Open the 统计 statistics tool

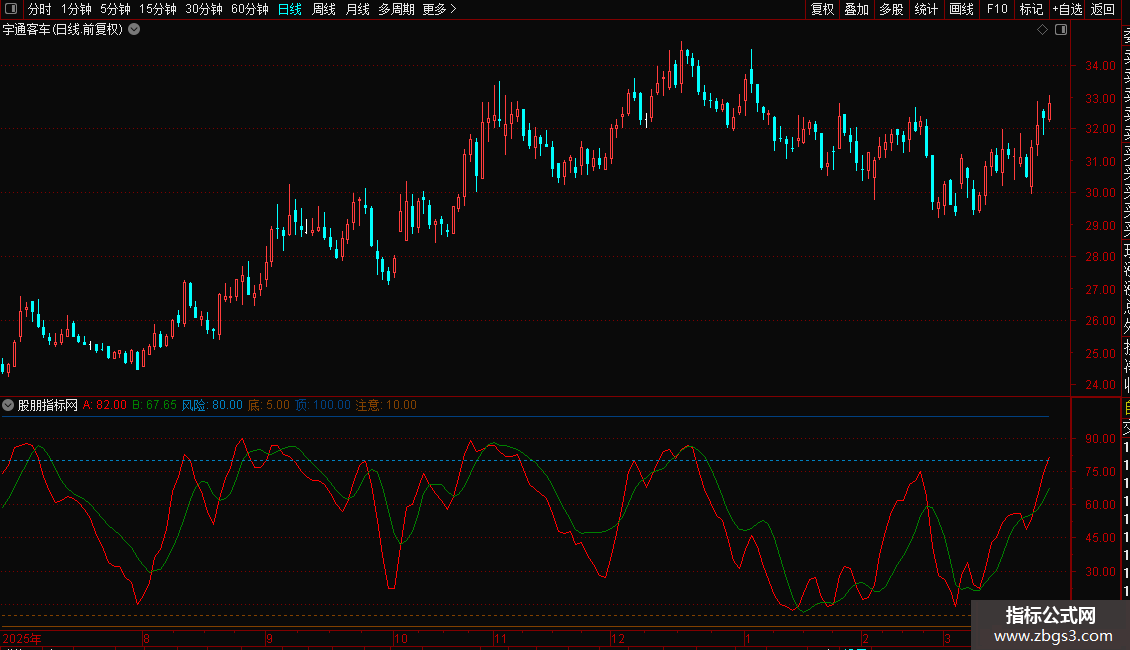[926, 9]
